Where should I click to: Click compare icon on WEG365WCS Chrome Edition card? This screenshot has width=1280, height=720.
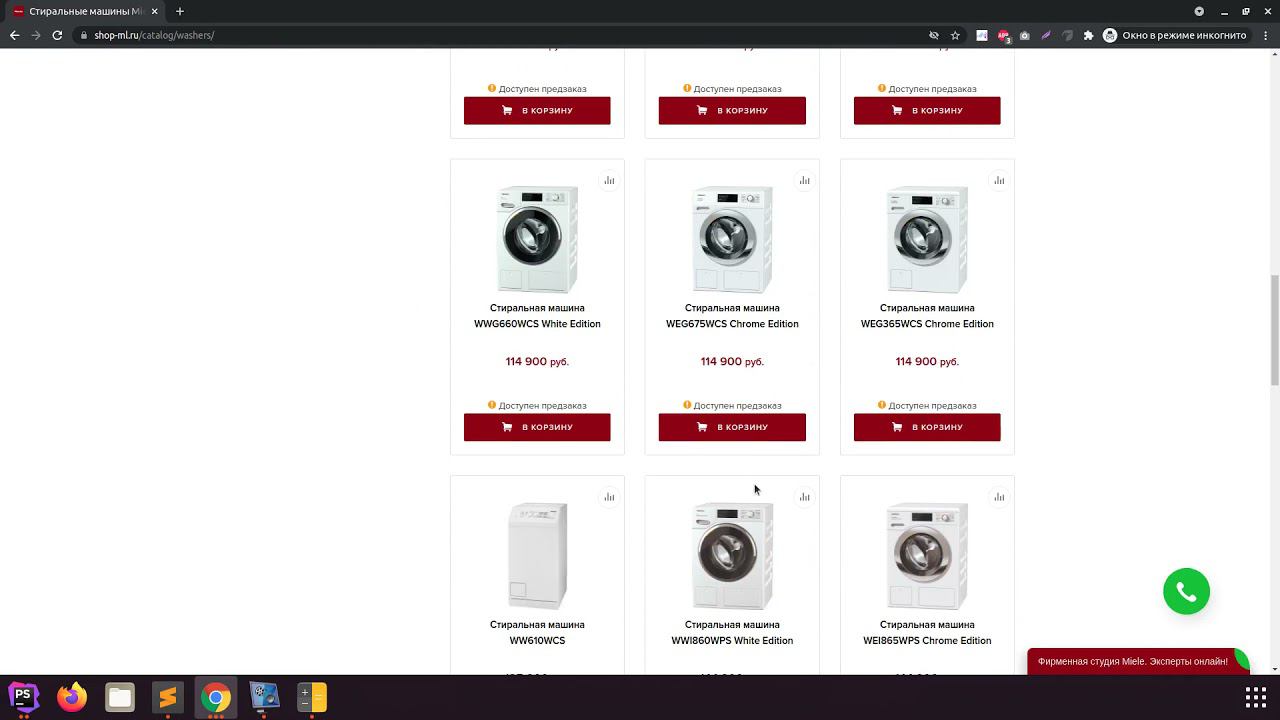coord(999,181)
